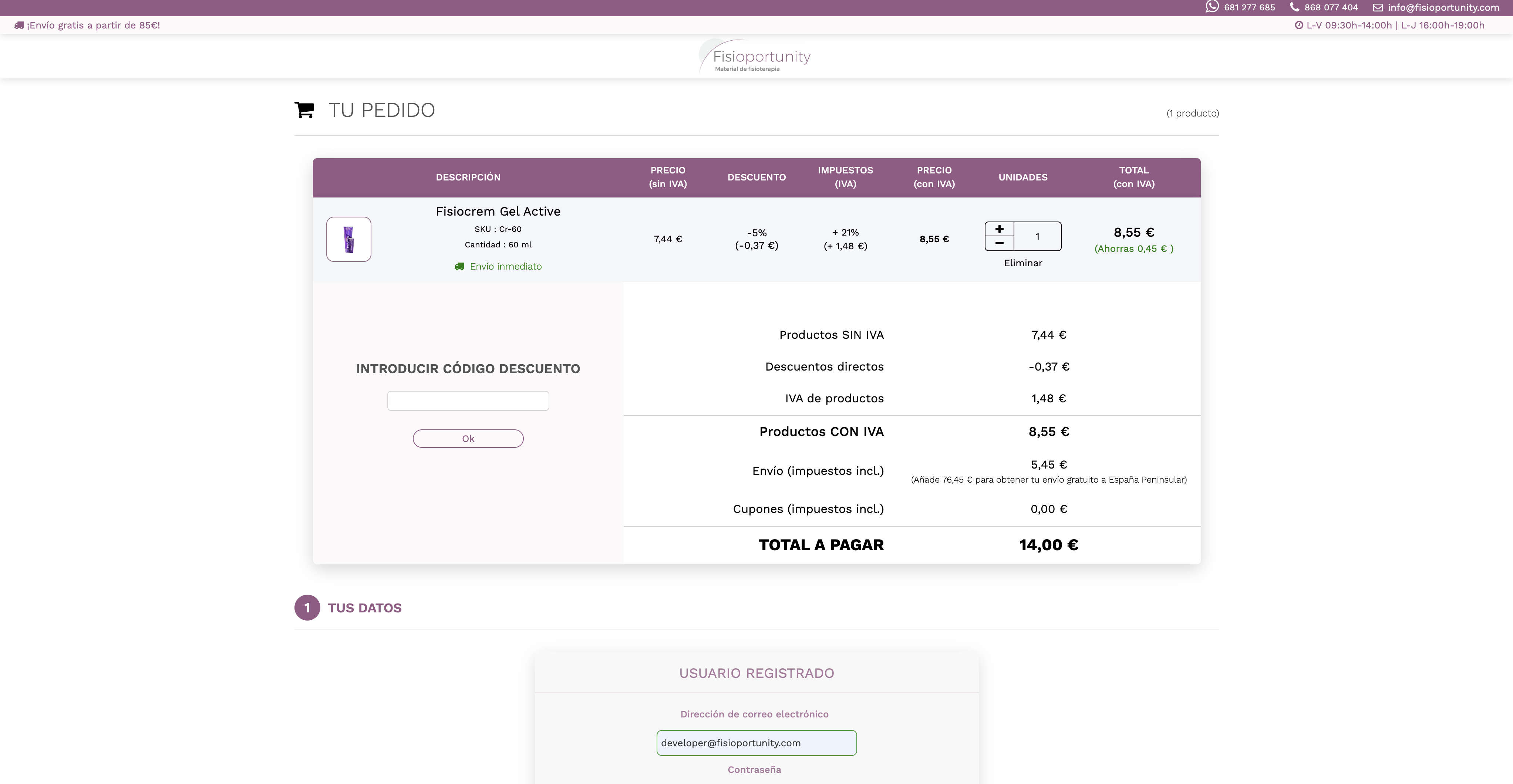Screen dimensions: 1513x784
Task: Click the free shipping hint about 76,45 €
Action: coord(1049,480)
